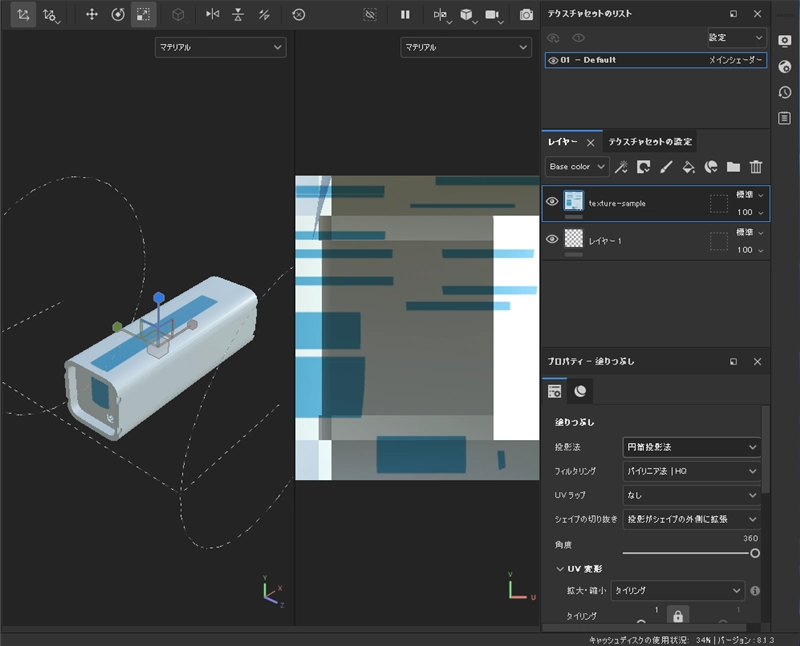800x646 pixels.
Task: Open blend mode dropdown for texture-sample layer
Action: tap(749, 195)
